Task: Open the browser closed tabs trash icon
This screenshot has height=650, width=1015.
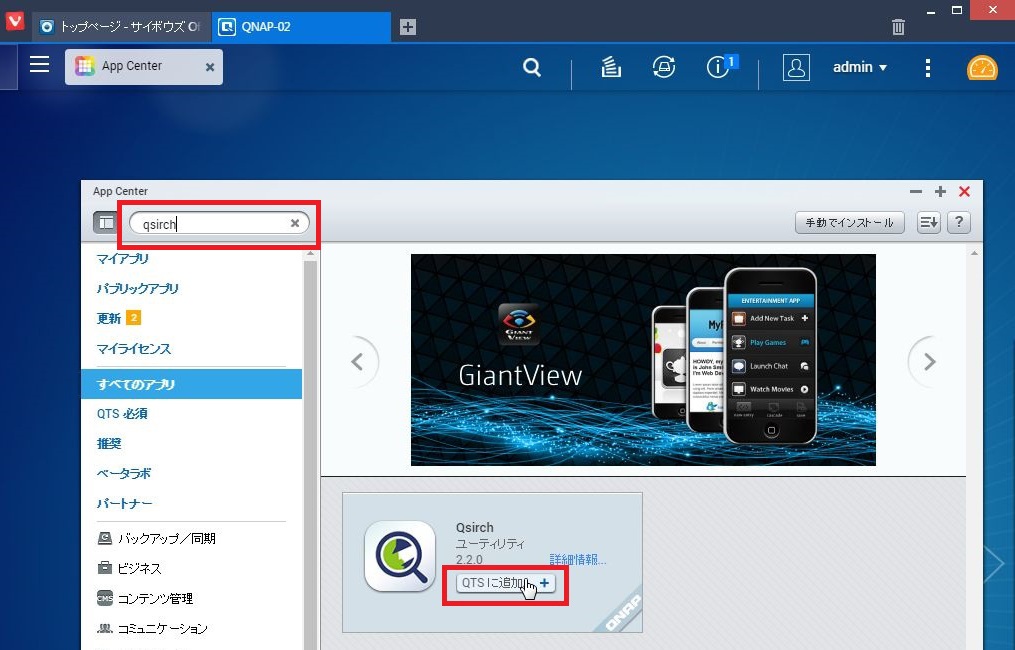Action: [898, 27]
